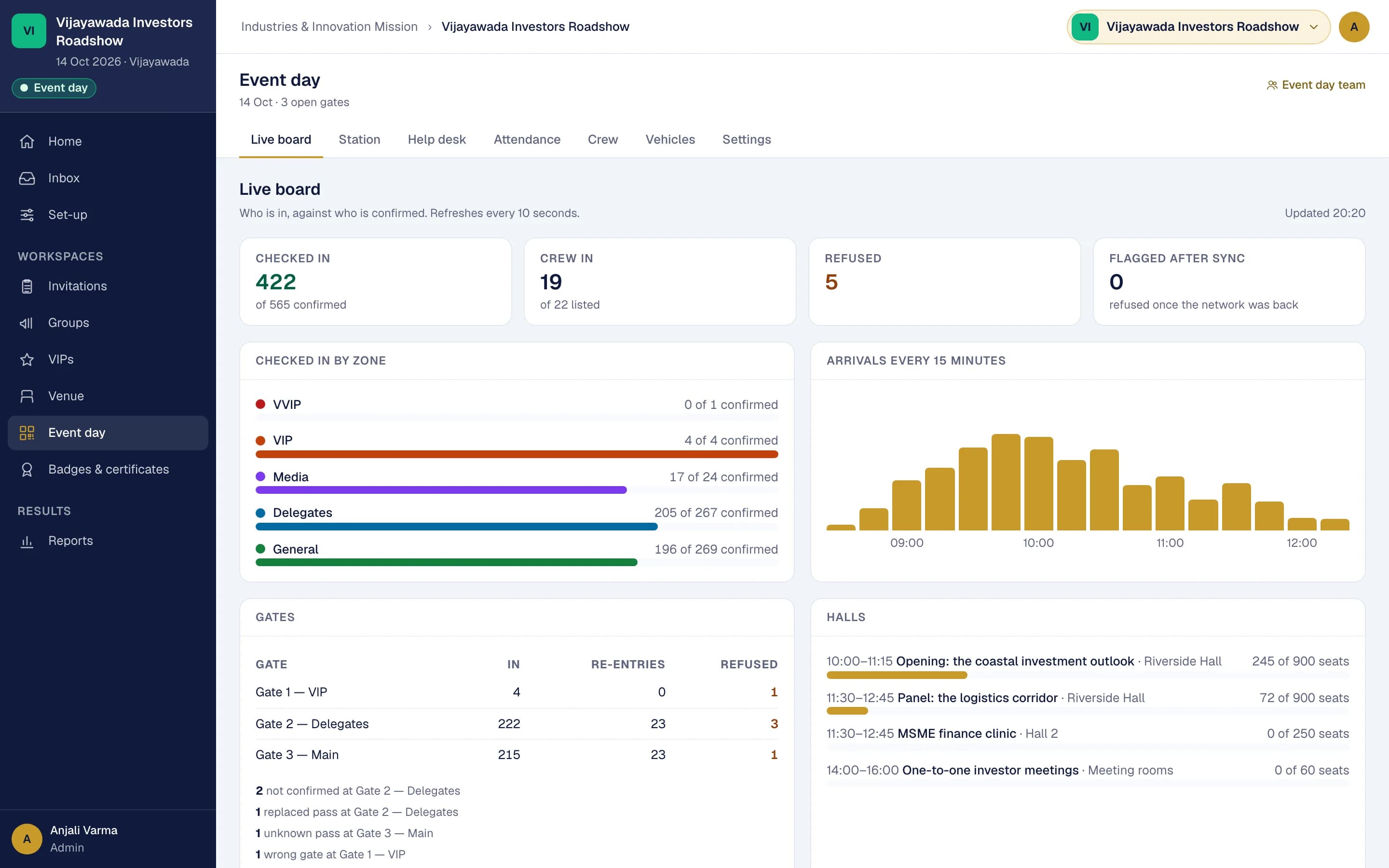Open the Help desk tab
Image resolution: width=1389 pixels, height=868 pixels.
click(437, 139)
